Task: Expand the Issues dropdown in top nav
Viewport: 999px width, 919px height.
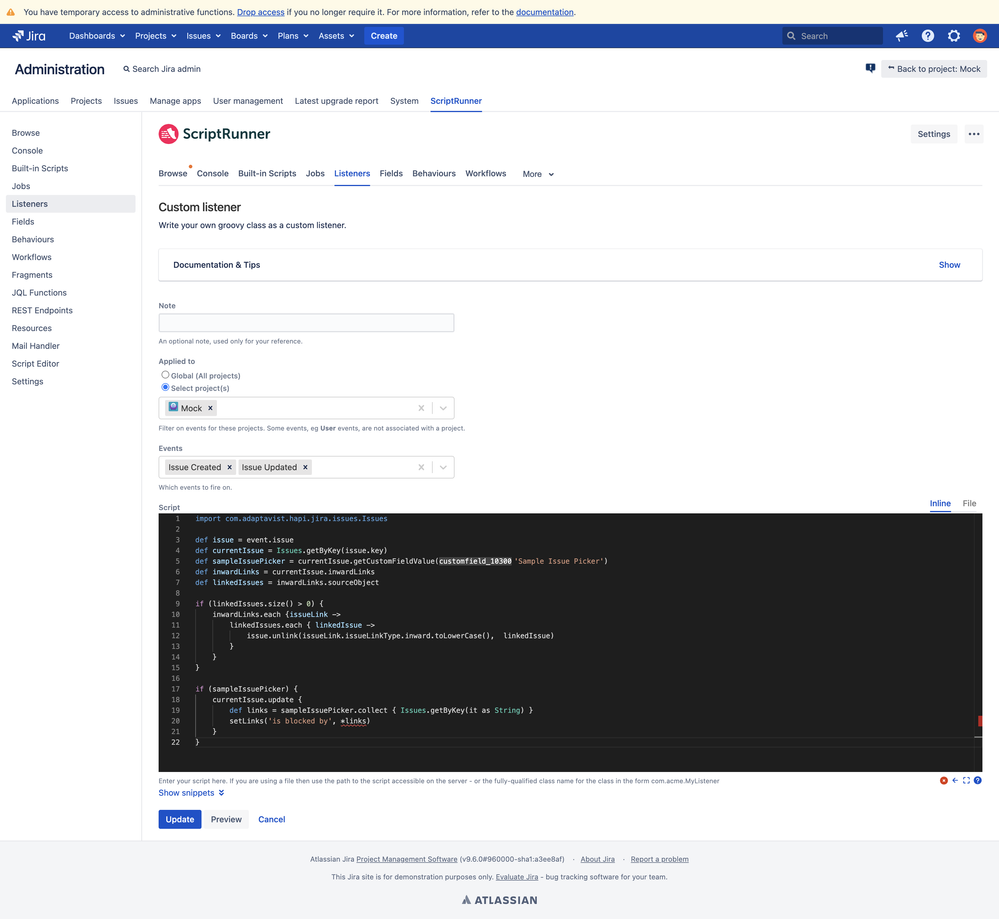Action: (203, 36)
